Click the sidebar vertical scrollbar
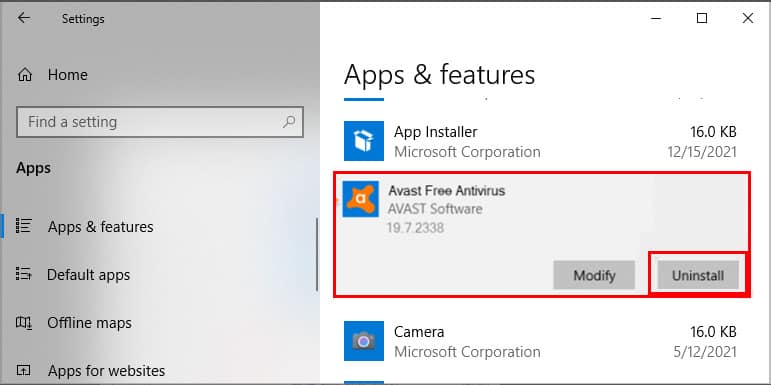This screenshot has width=771, height=385. point(317,254)
